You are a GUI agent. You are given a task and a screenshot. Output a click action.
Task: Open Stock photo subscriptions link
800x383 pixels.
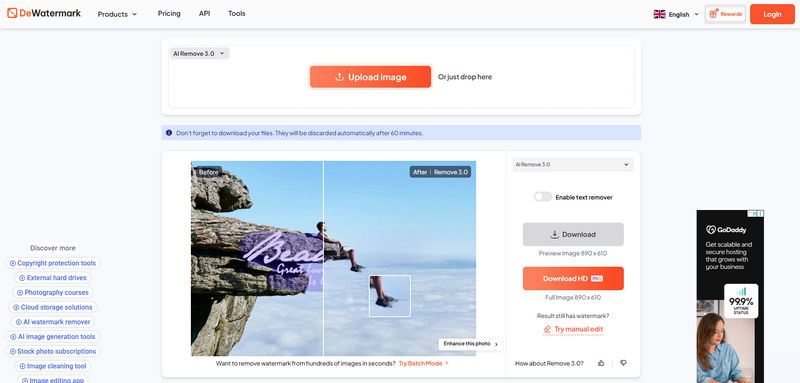[53, 351]
